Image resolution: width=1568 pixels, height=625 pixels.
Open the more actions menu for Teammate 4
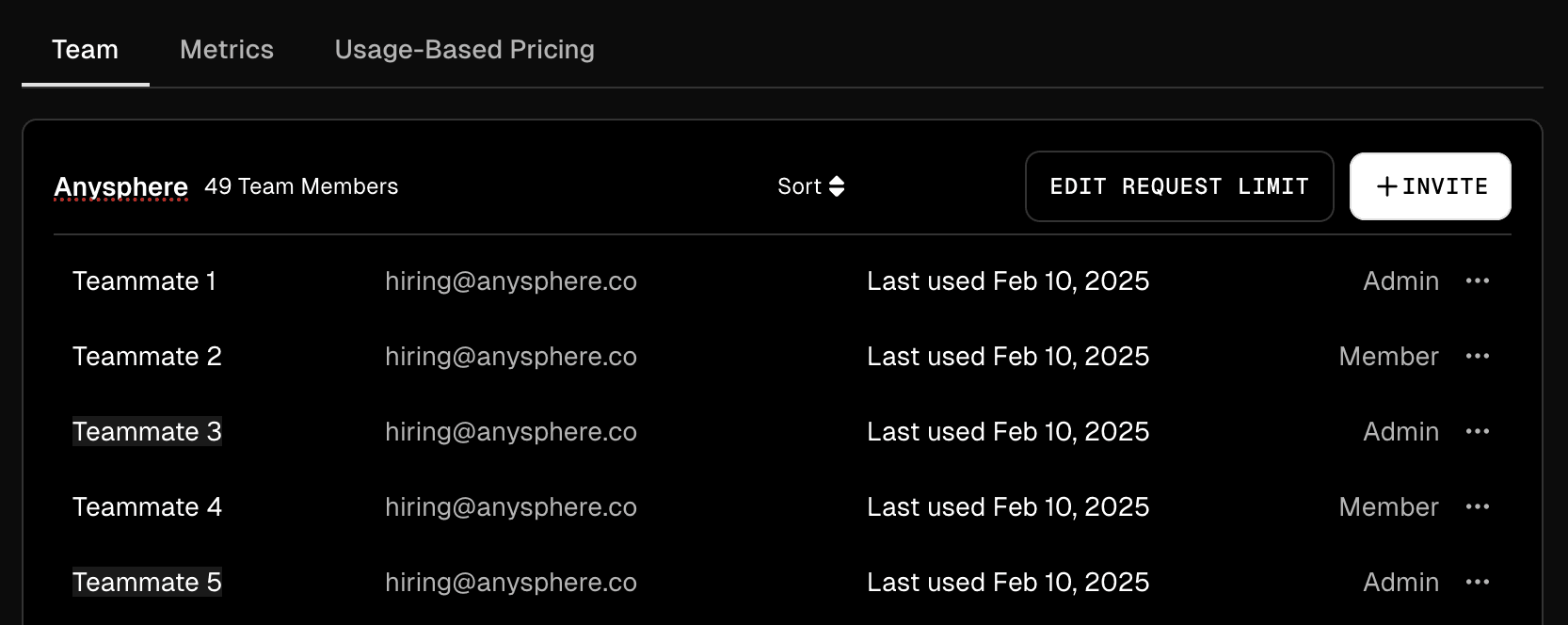pos(1477,506)
